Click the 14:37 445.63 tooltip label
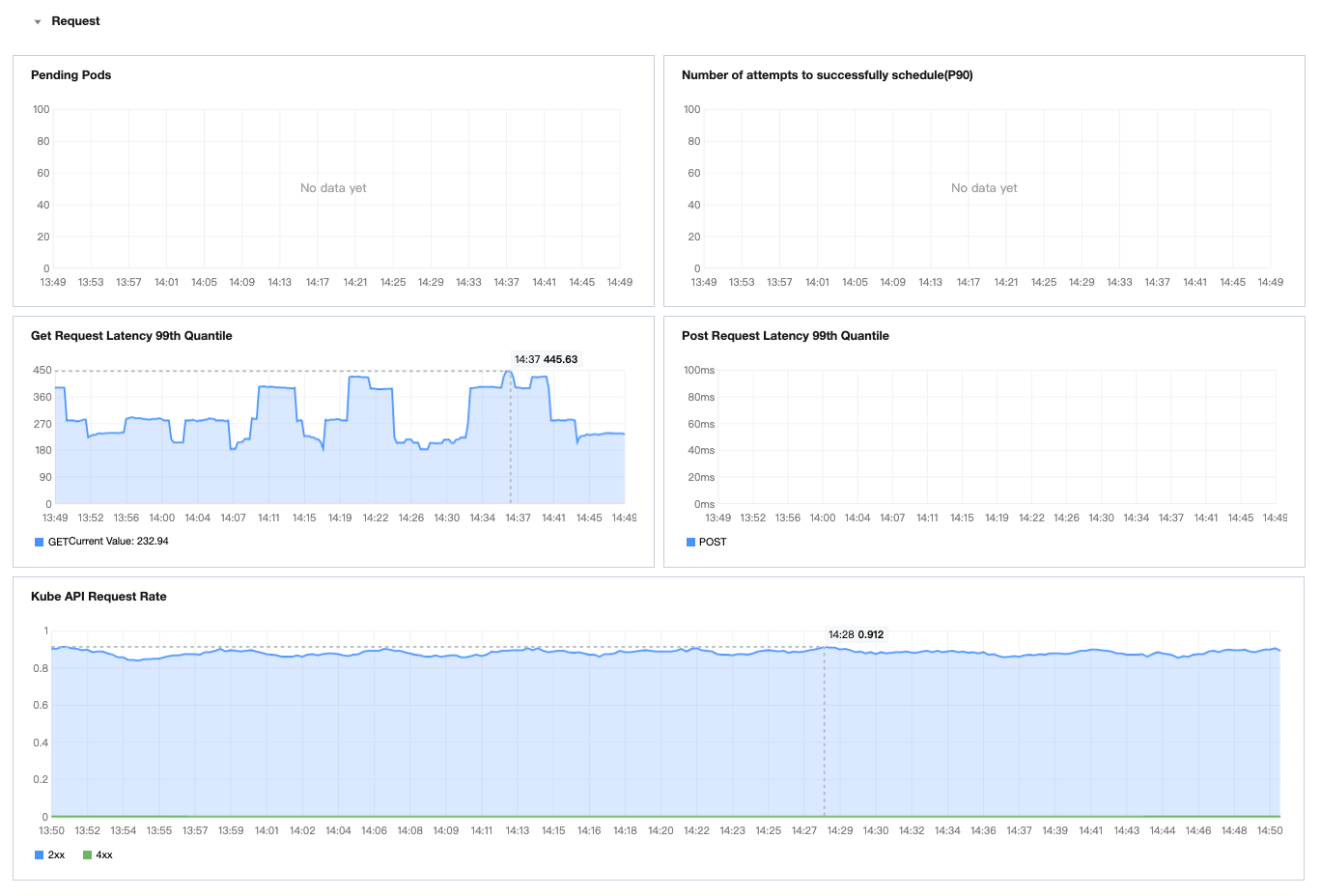 (x=546, y=359)
